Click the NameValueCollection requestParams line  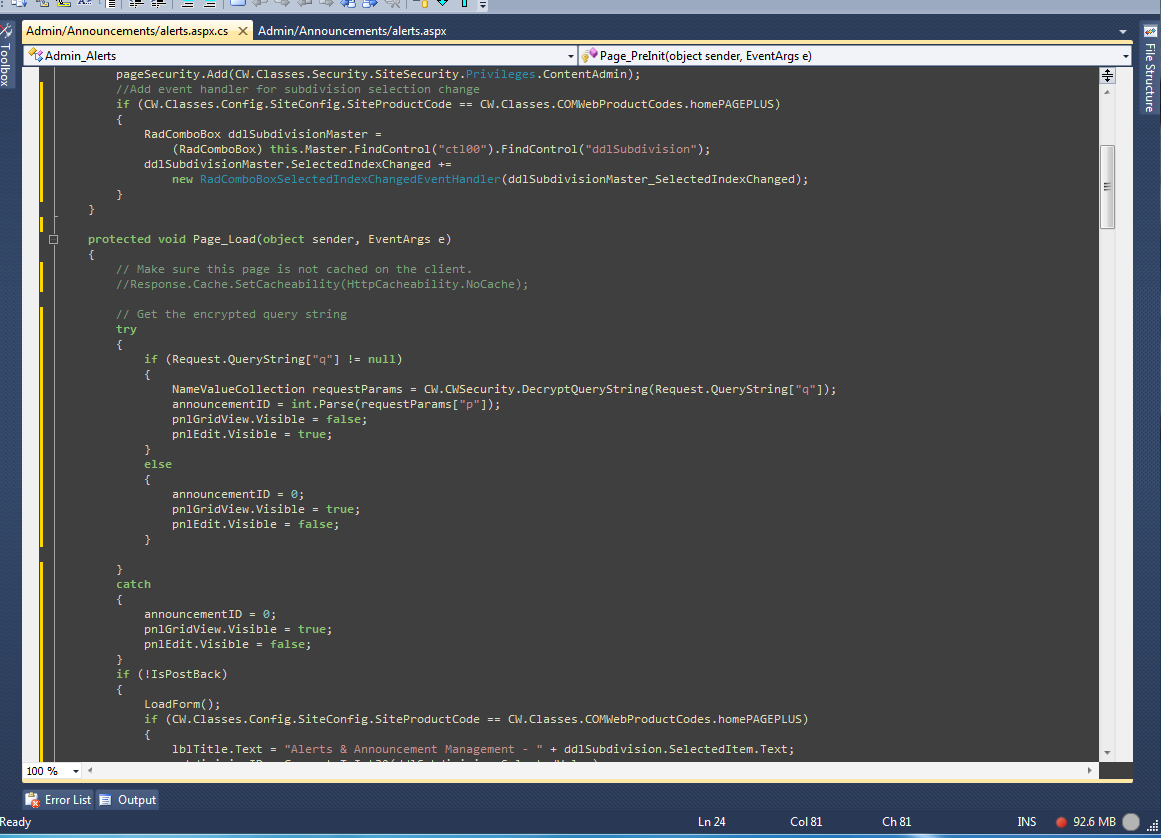coord(503,389)
